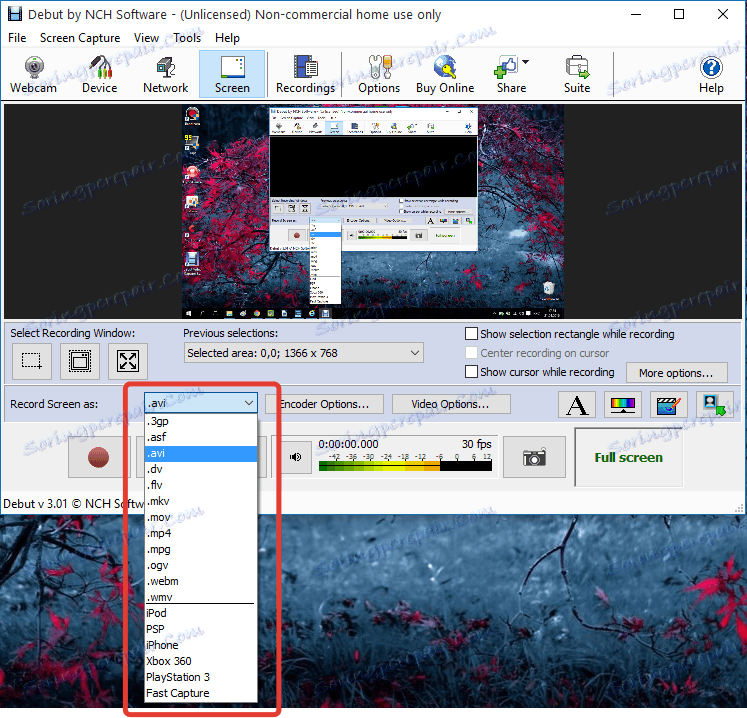Screen dimensions: 747x718
Task: Choose .mp4 format from the list
Action: (201, 533)
